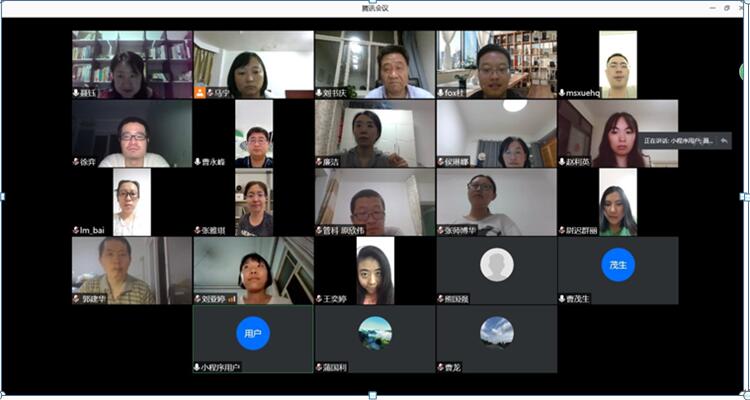The image size is (750, 400).
Task: Click the blue 用户 avatar circle
Action: pos(253,333)
